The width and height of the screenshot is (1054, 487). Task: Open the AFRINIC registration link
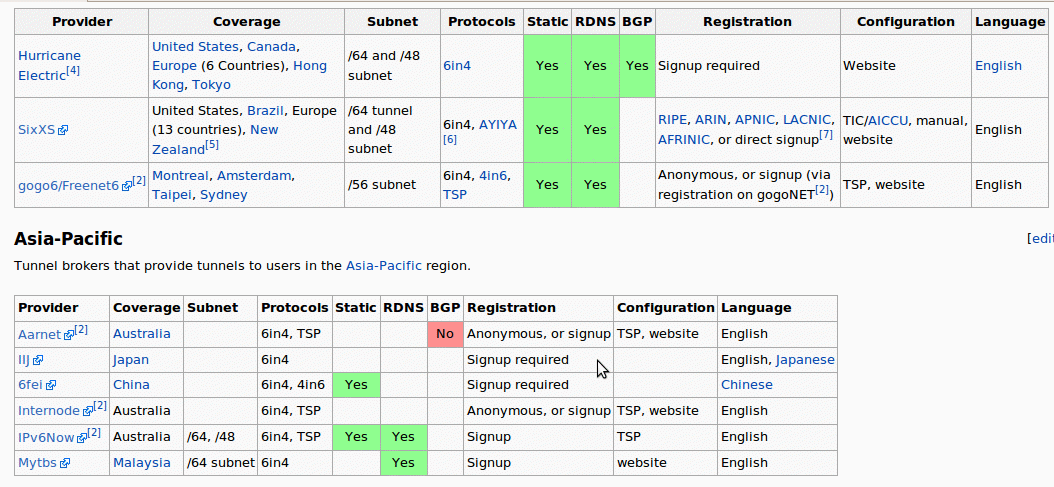[x=684, y=140]
